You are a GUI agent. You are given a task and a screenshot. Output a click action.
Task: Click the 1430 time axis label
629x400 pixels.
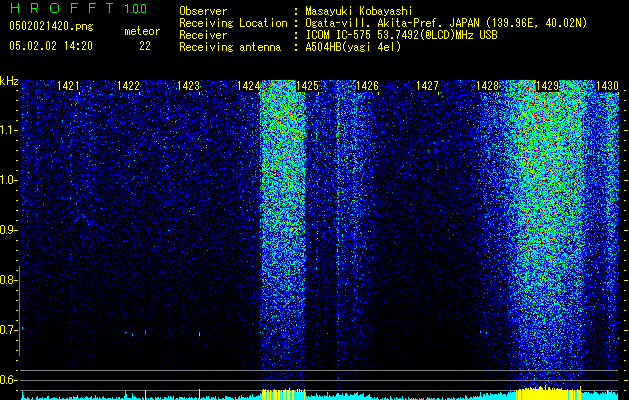pyautogui.click(x=607, y=86)
